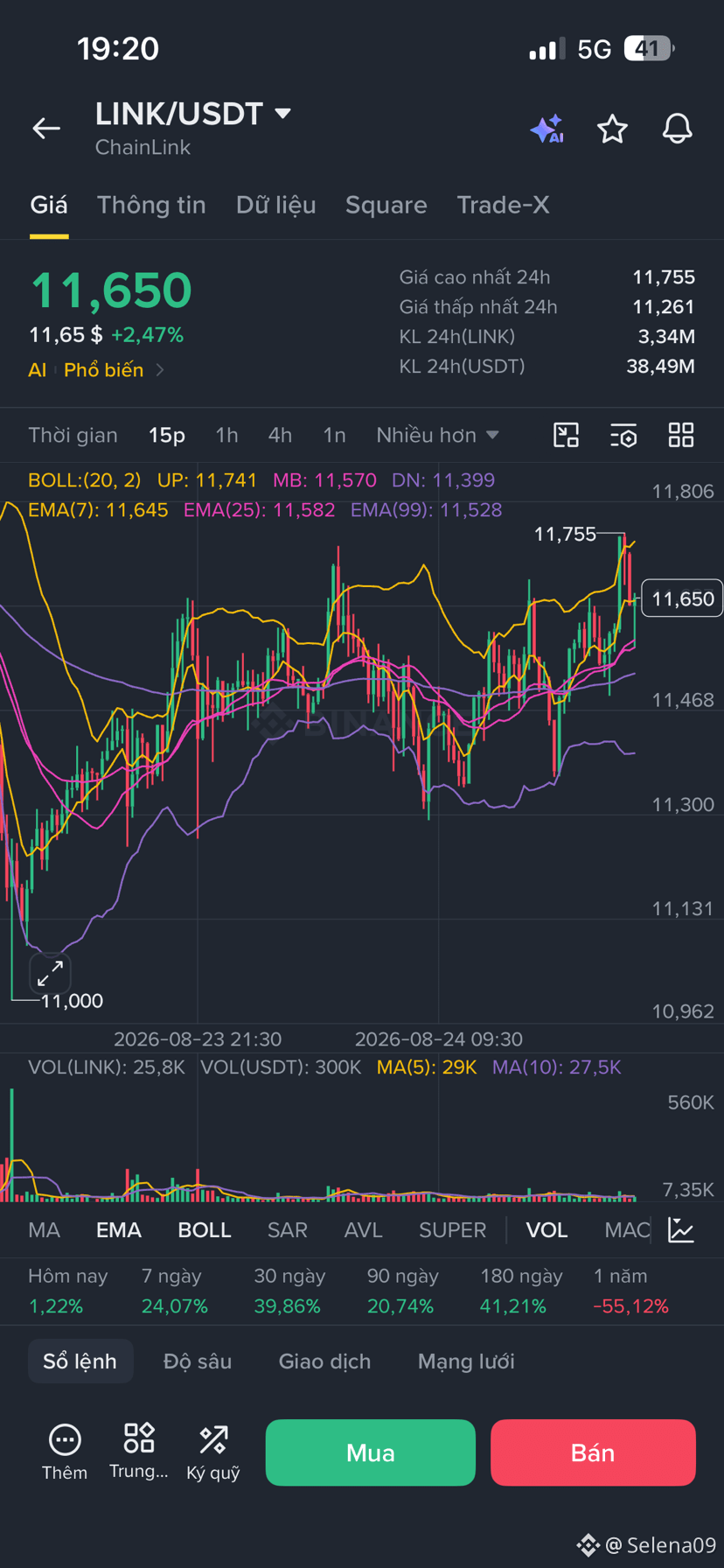
Task: Toggle the MA indicator
Action: point(44,1230)
